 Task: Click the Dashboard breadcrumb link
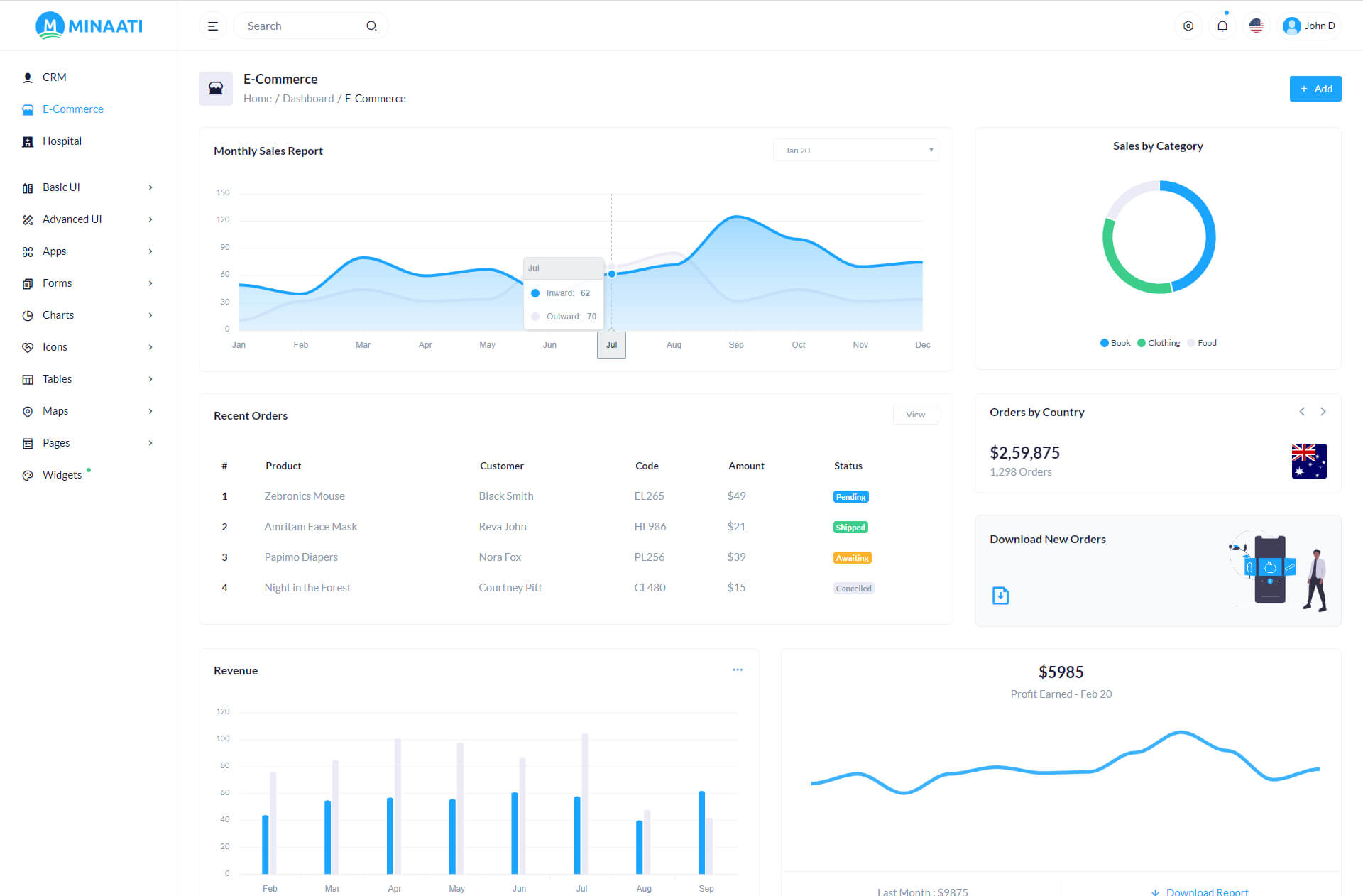[307, 99]
